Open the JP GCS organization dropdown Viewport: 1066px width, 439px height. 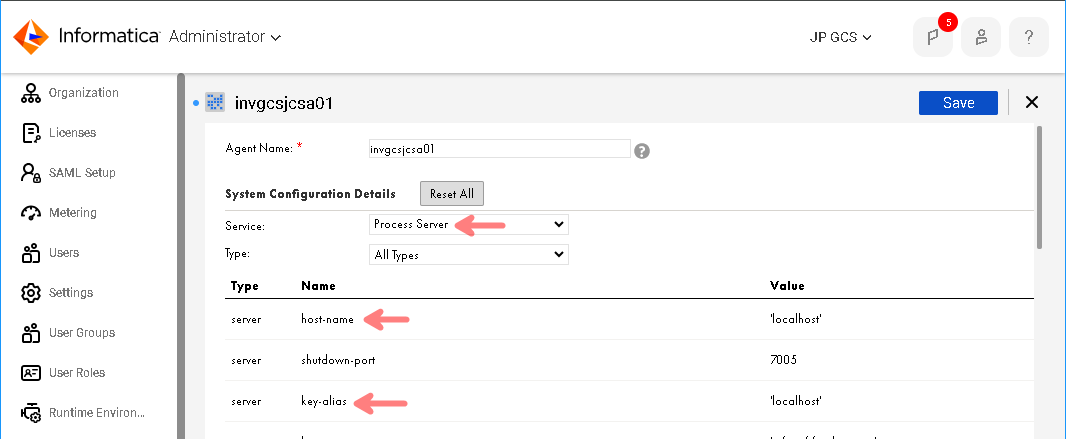click(x=840, y=37)
